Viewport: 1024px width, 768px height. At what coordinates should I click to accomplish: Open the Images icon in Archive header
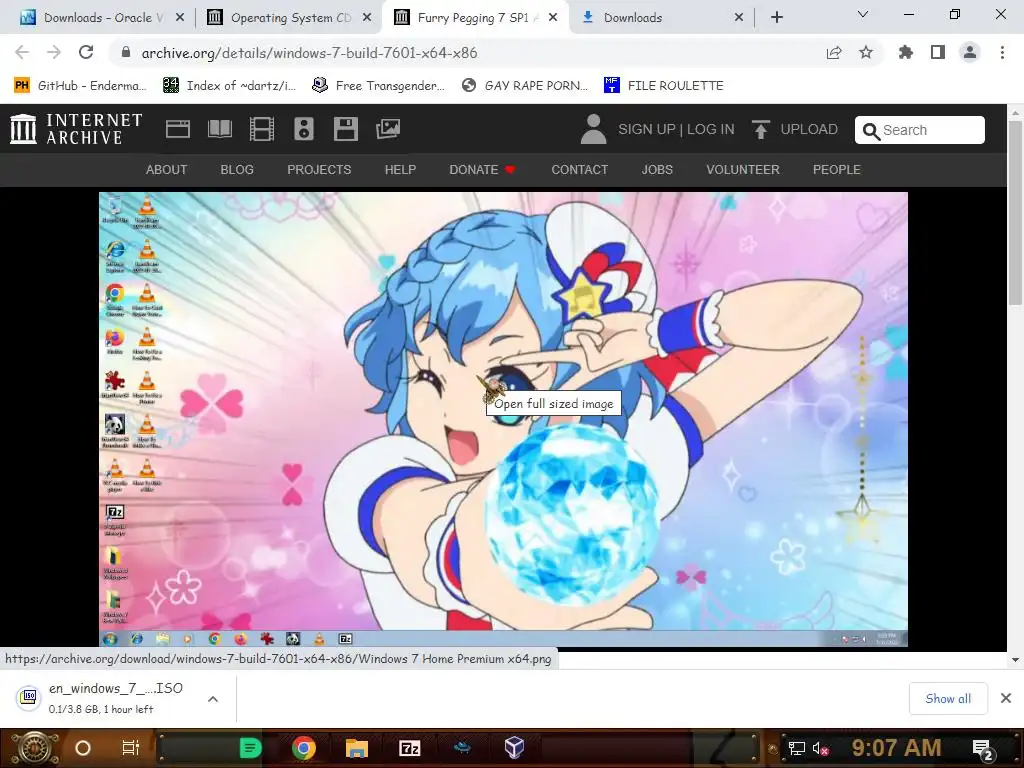(x=388, y=129)
